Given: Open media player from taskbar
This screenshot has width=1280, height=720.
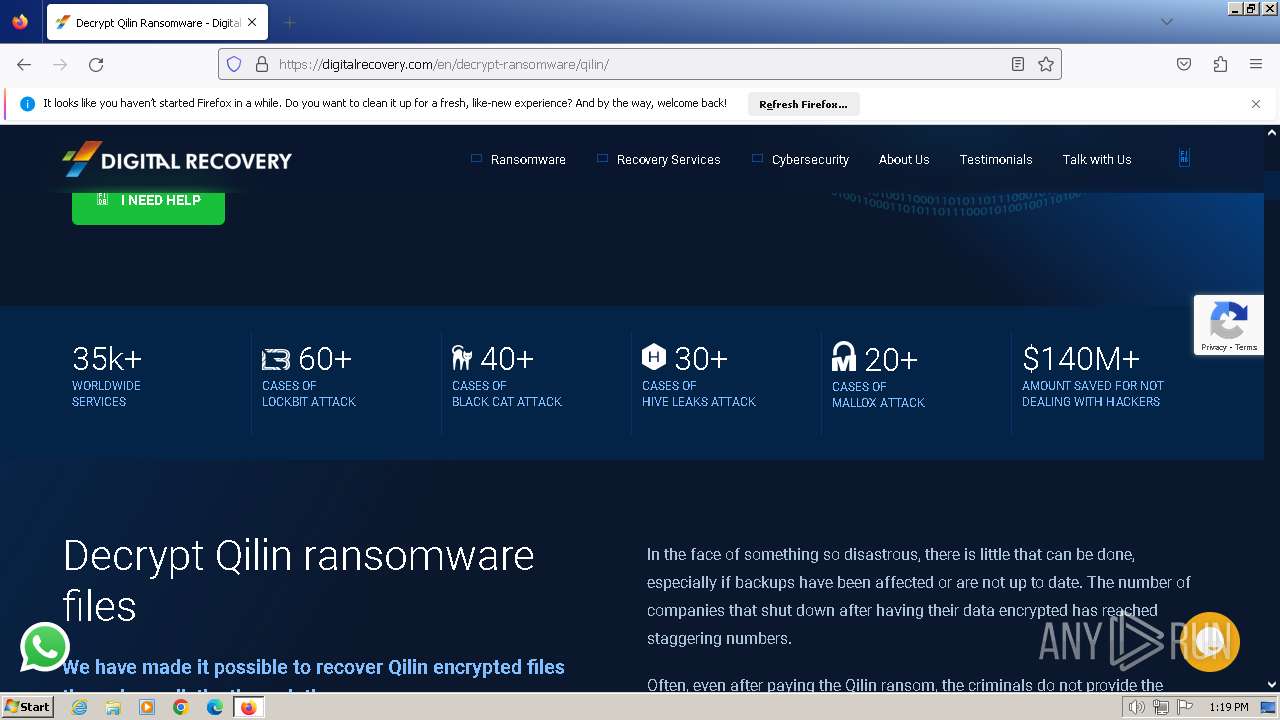Looking at the screenshot, I should [147, 707].
